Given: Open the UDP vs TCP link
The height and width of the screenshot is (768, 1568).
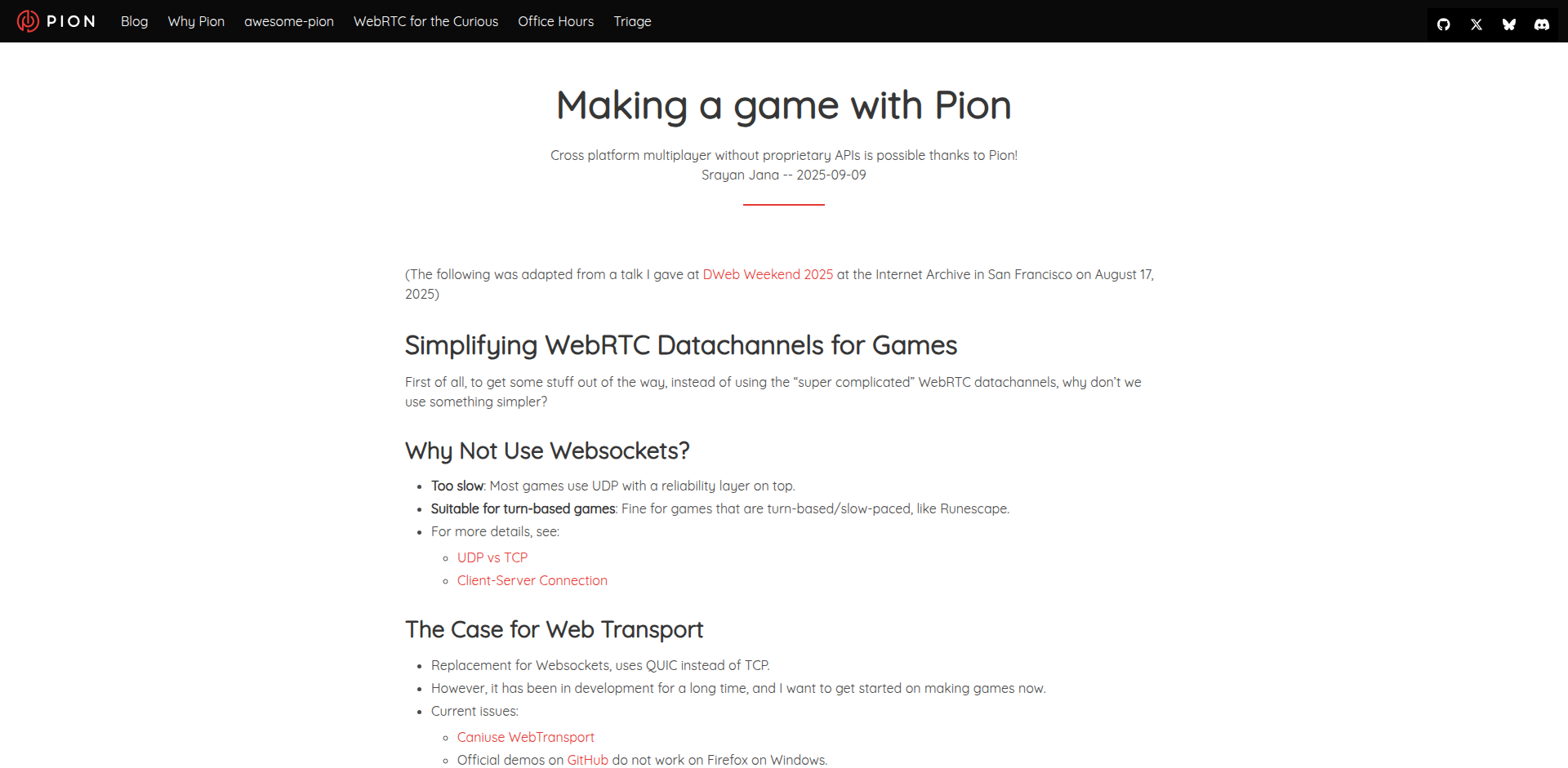Looking at the screenshot, I should click(492, 557).
